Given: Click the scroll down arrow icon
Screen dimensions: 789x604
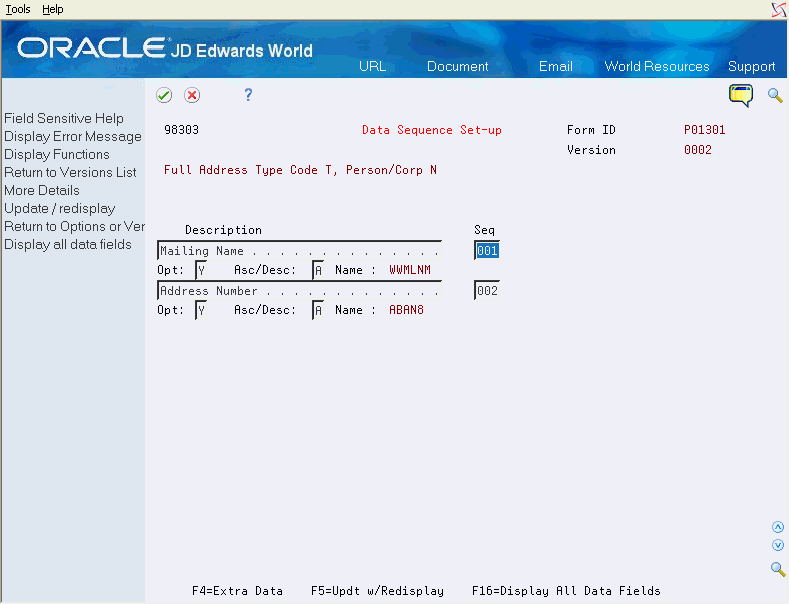Looking at the screenshot, I should coord(778,545).
